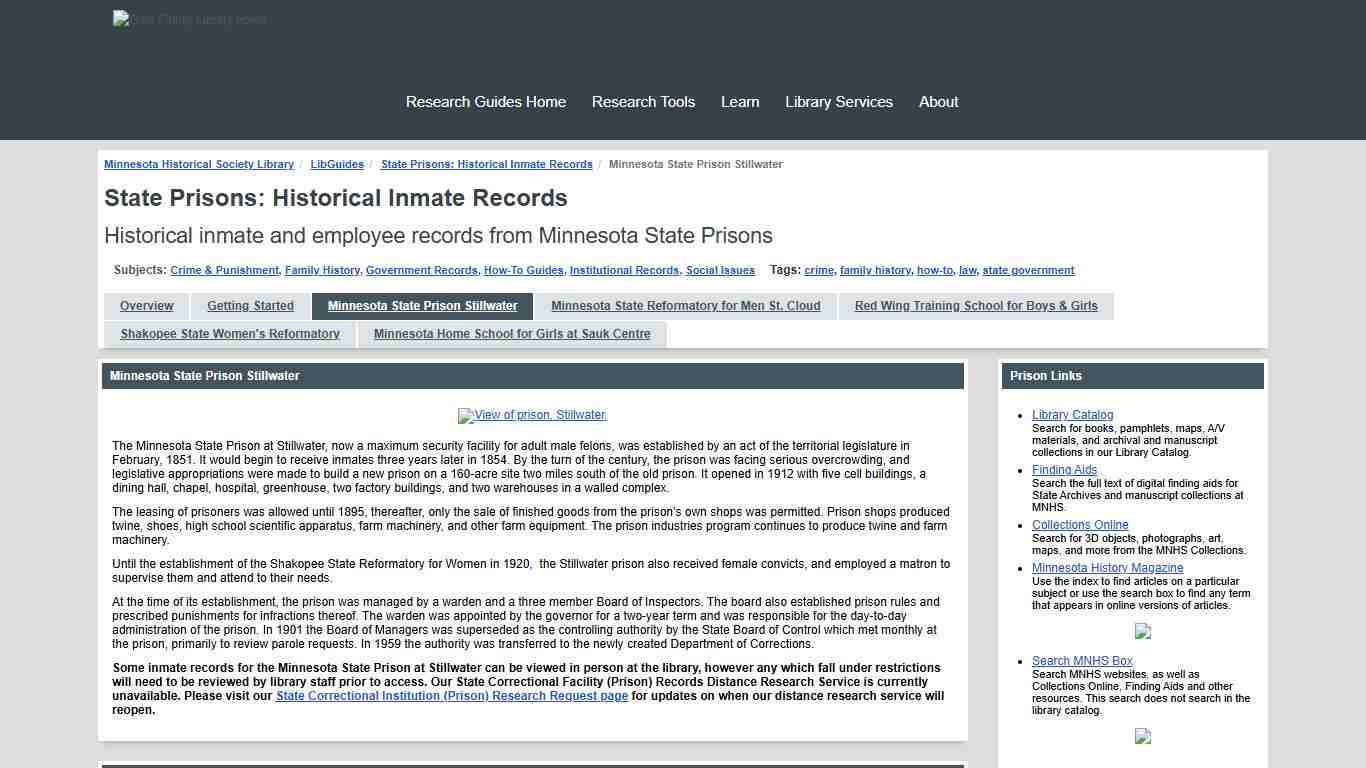This screenshot has height=768, width=1366.
Task: Click the "crime" tag link
Action: click(x=819, y=270)
